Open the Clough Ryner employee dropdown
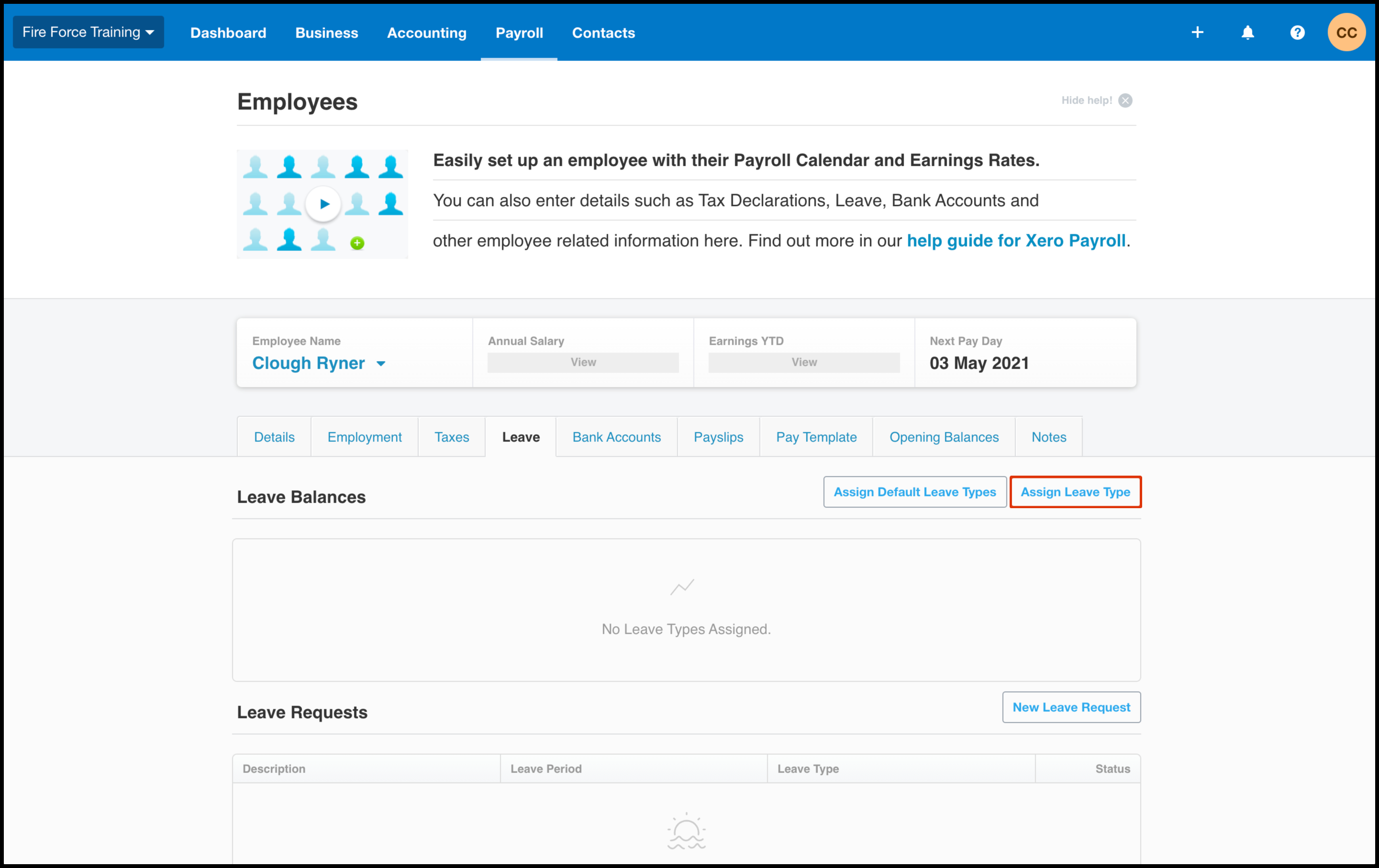The width and height of the screenshot is (1379, 868). pos(319,363)
